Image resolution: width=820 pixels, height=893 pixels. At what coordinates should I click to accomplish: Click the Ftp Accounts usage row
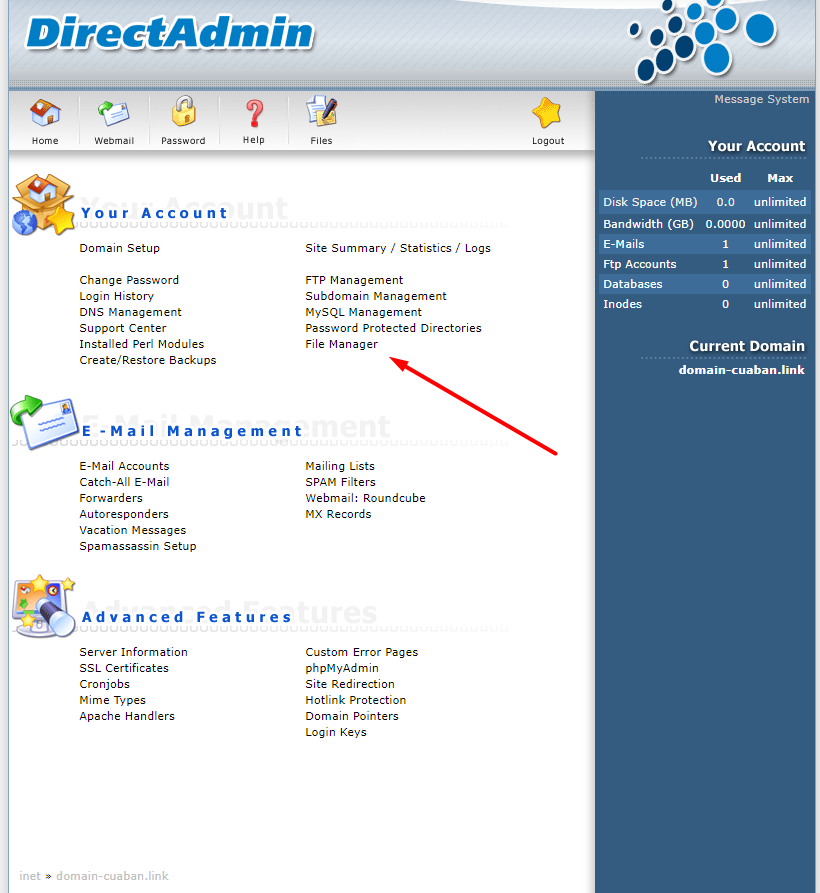(x=704, y=264)
